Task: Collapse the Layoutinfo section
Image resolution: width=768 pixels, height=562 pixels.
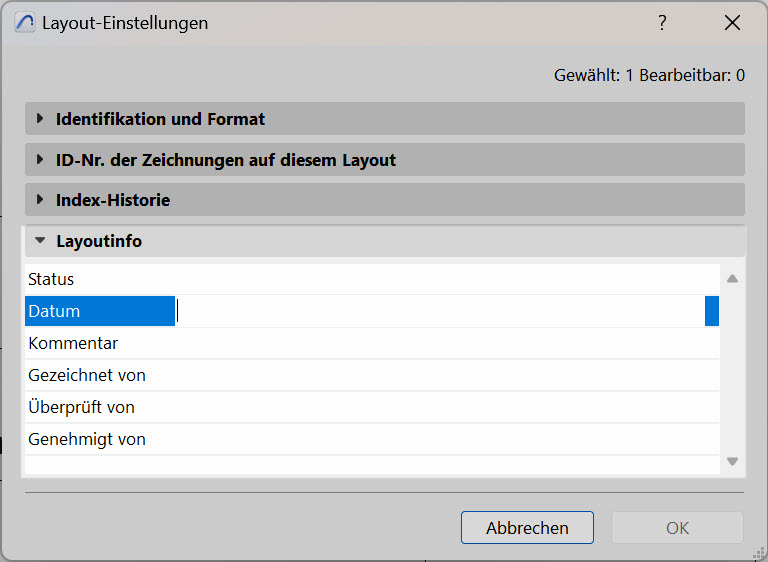Action: 384,241
